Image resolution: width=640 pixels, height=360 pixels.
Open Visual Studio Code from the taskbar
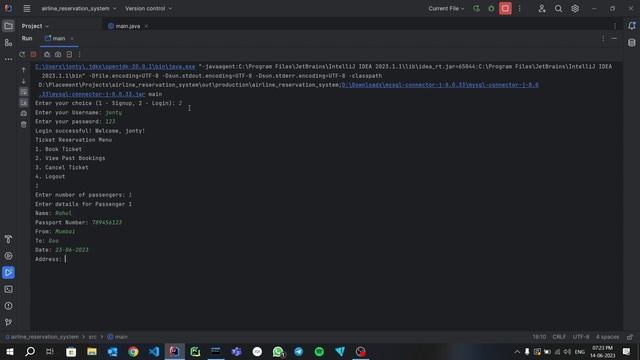click(x=154, y=351)
